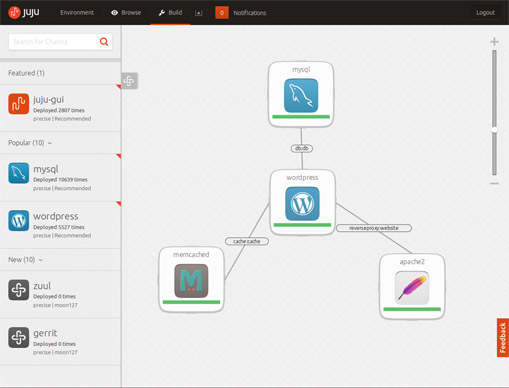Viewport: 509px width, 388px height.
Task: Click the zoom in plus icon
Action: point(494,42)
